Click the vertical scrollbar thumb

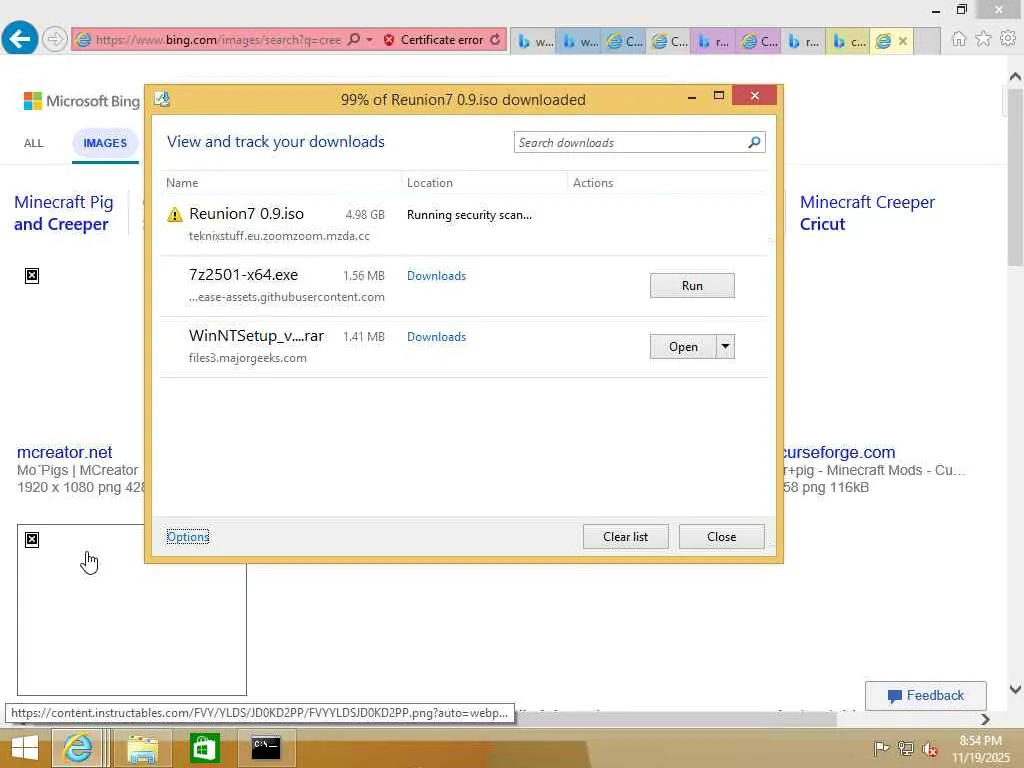[x=1015, y=176]
